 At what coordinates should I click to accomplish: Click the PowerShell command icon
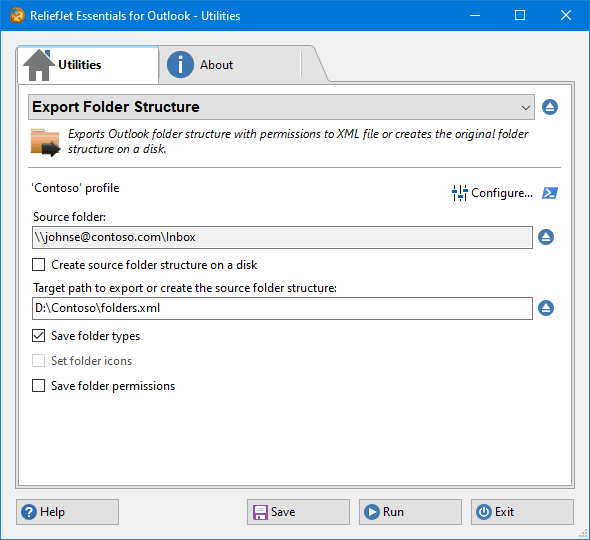click(x=550, y=193)
